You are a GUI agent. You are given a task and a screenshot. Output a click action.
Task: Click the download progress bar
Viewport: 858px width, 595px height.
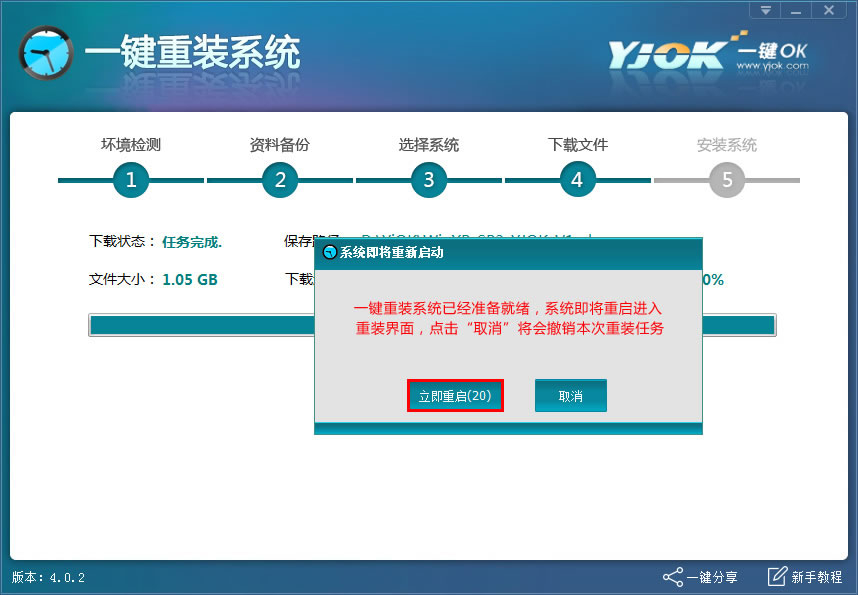[200, 324]
